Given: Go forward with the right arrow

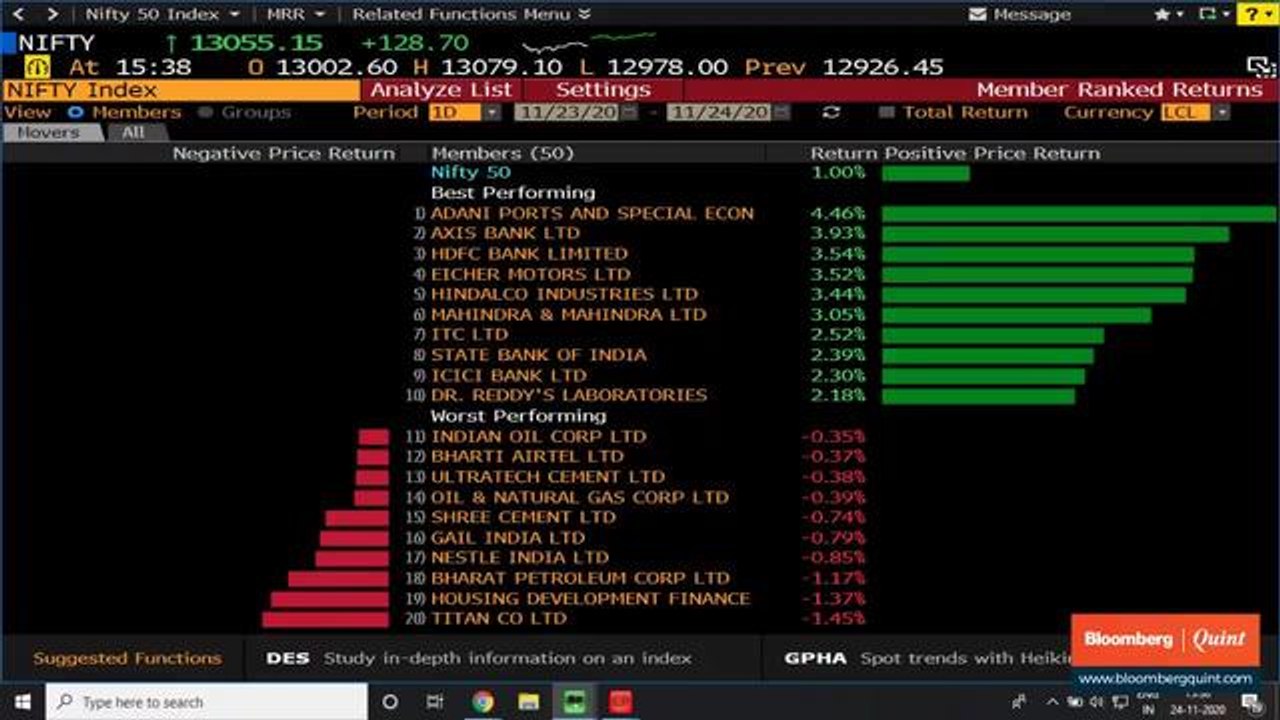Looking at the screenshot, I should 52,14.
